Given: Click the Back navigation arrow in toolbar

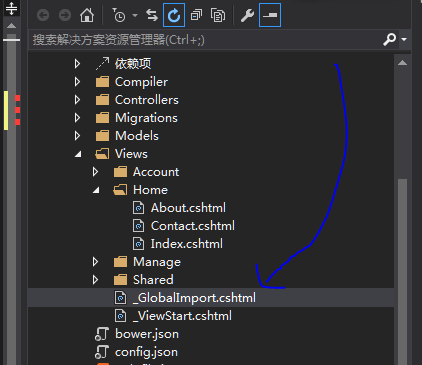Looking at the screenshot, I should tap(43, 15).
